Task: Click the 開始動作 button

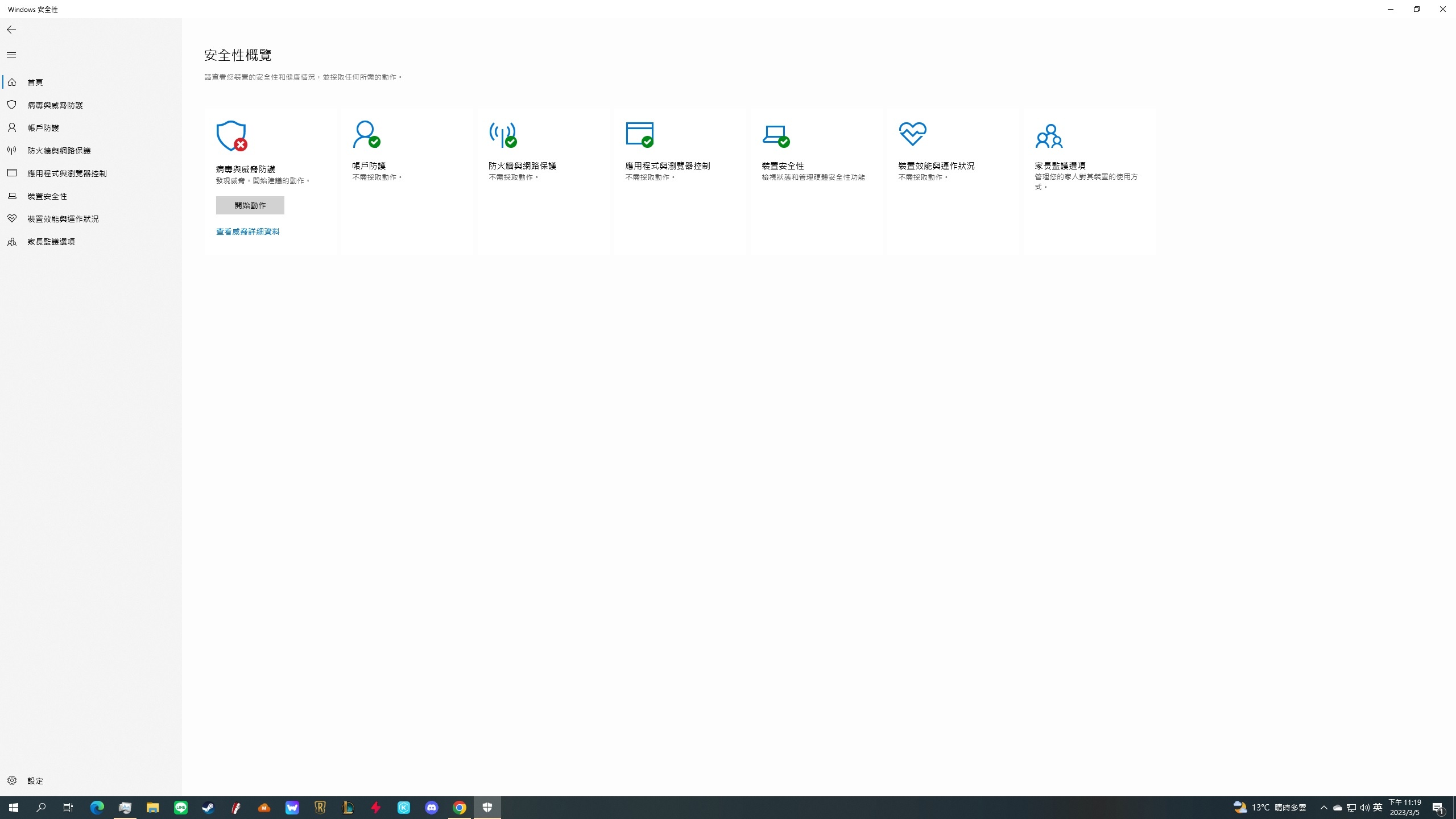Action: click(x=250, y=205)
